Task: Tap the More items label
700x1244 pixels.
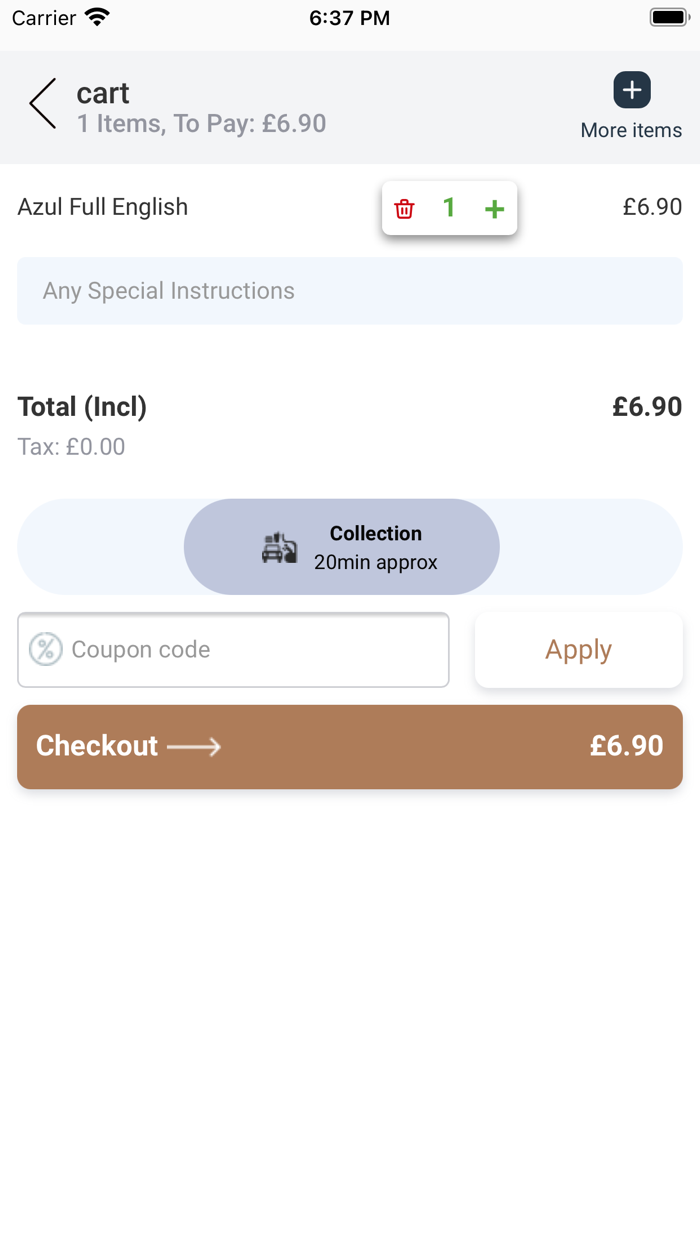Action: (x=631, y=130)
